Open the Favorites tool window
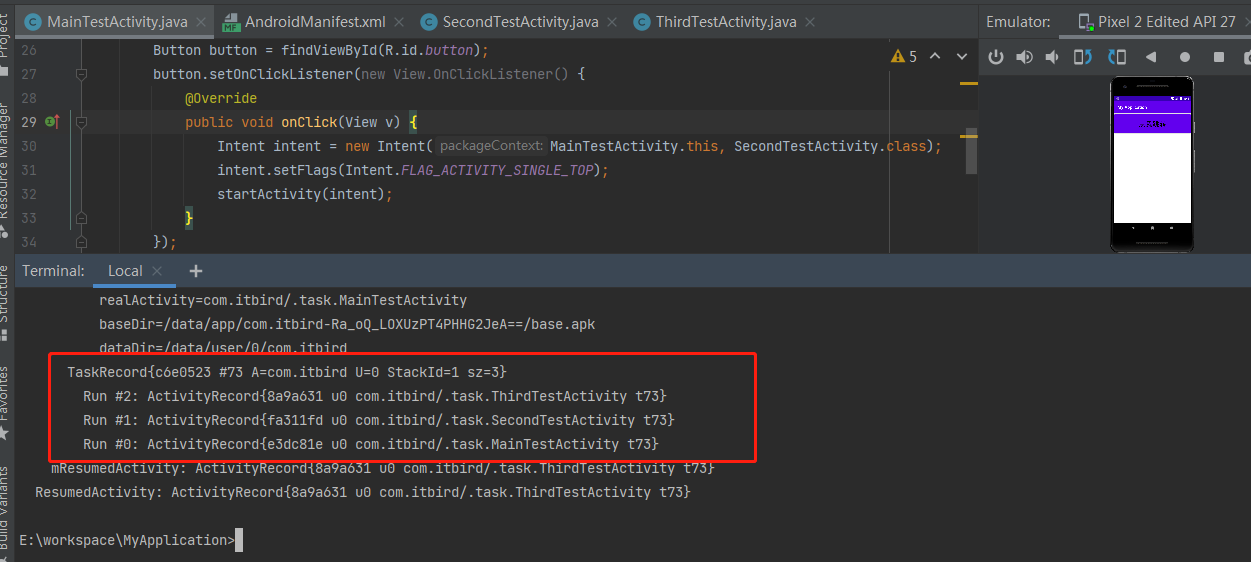The width and height of the screenshot is (1251, 562). coord(5,400)
